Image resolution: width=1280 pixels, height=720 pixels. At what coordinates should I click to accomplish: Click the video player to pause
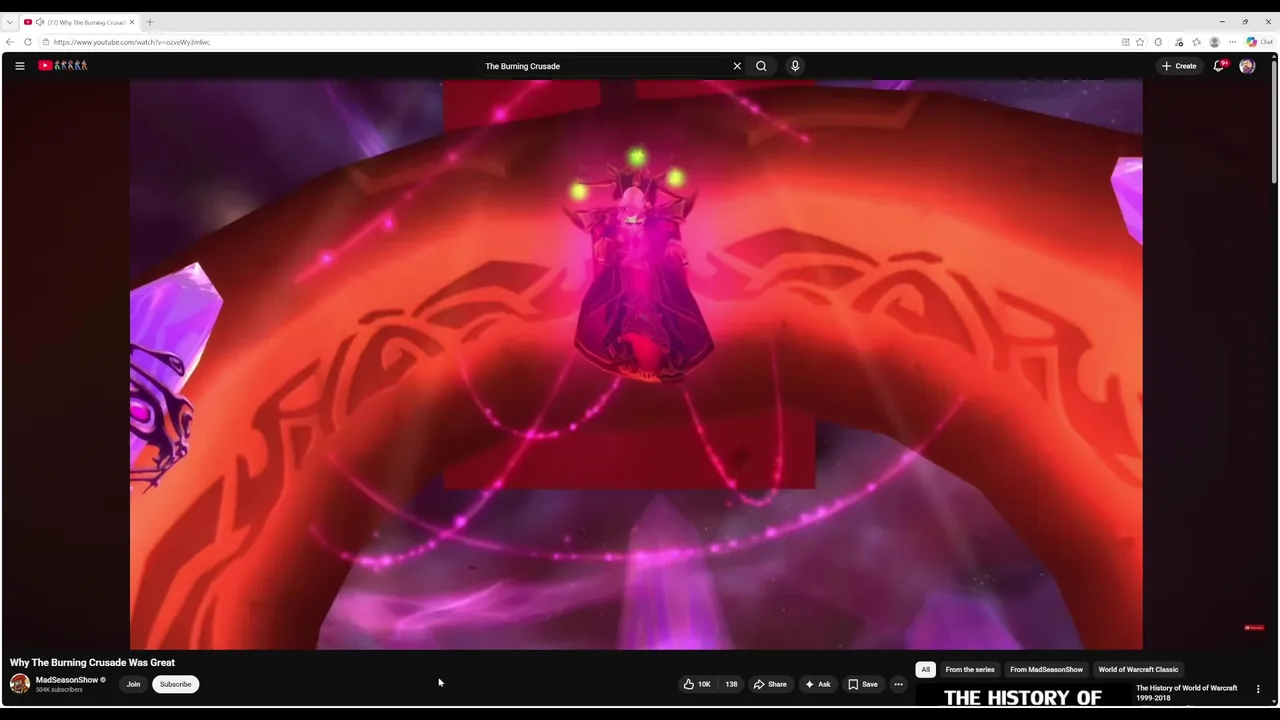point(636,365)
